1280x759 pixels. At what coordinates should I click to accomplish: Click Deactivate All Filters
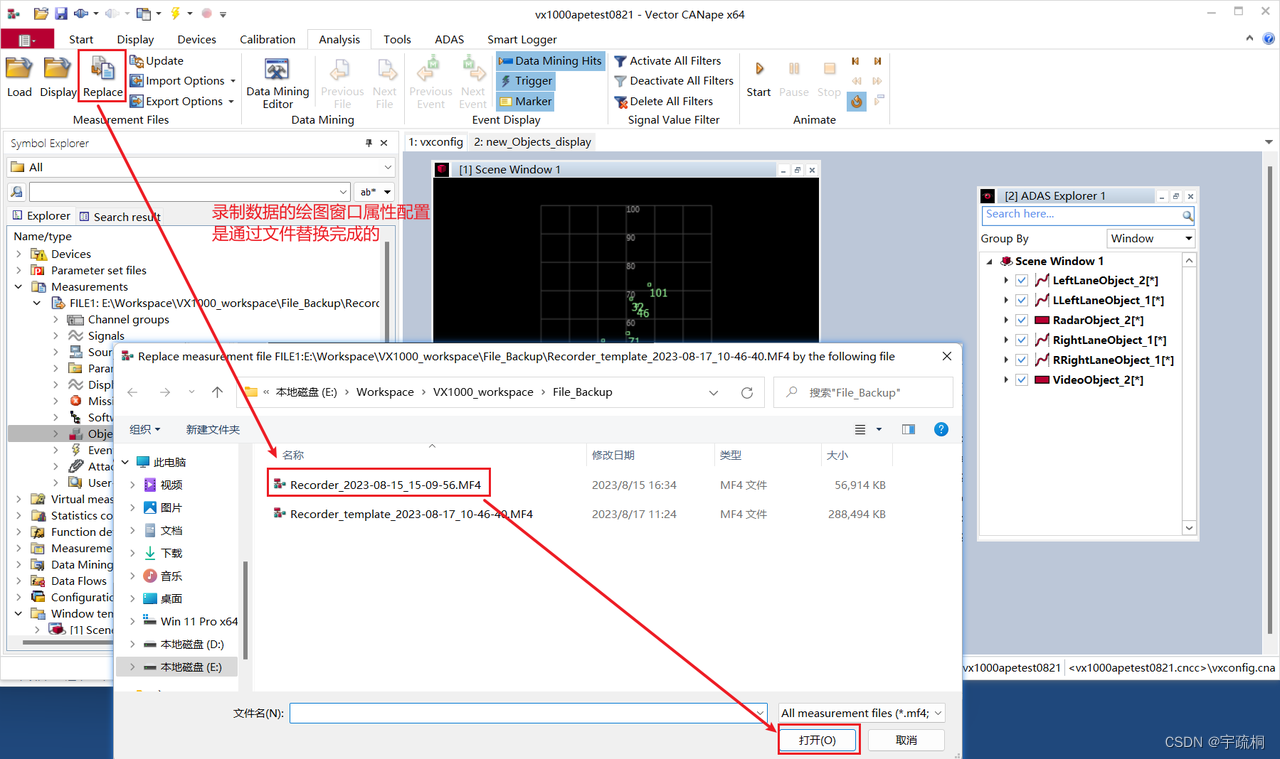673,81
